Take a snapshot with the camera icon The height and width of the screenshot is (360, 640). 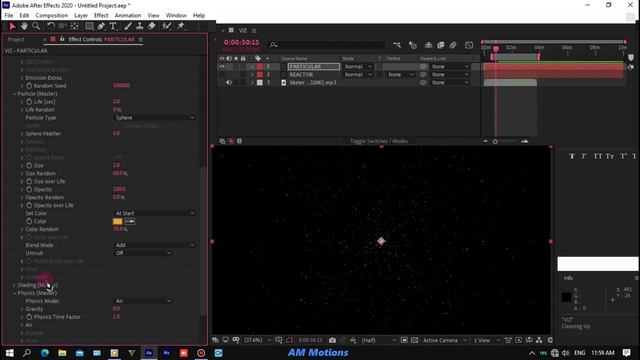click(x=332, y=340)
